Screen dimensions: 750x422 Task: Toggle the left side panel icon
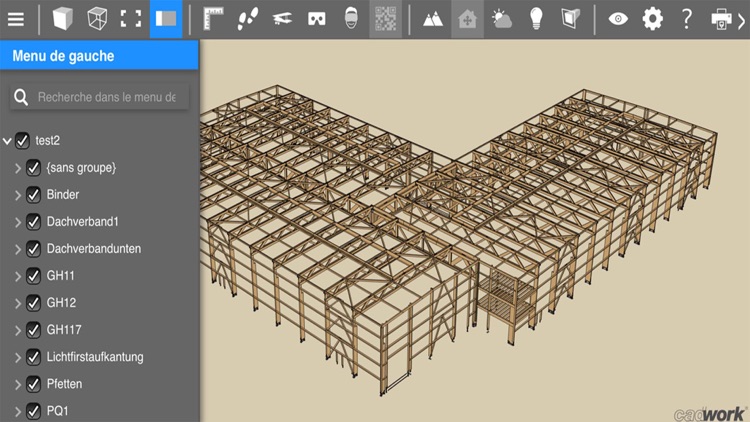click(x=166, y=19)
